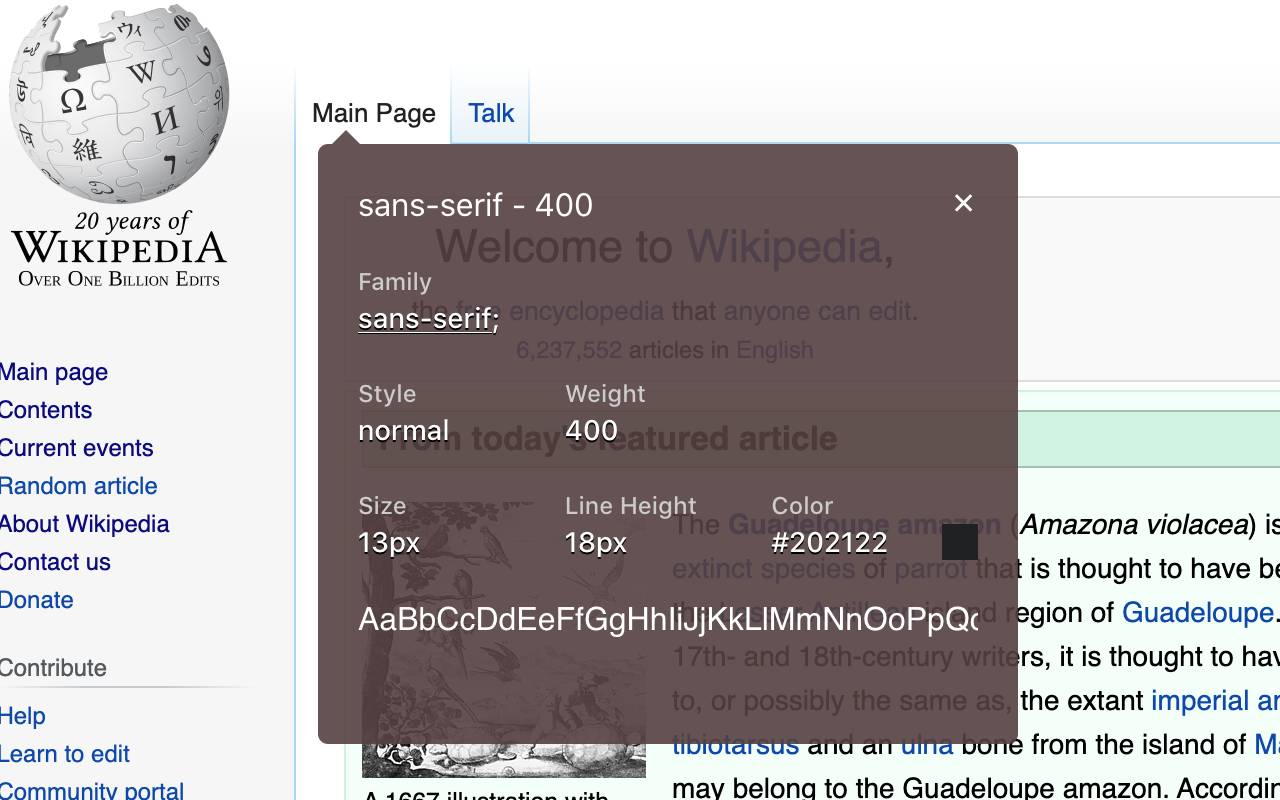Open the Main page sidebar link
The width and height of the screenshot is (1280, 800).
[x=53, y=371]
